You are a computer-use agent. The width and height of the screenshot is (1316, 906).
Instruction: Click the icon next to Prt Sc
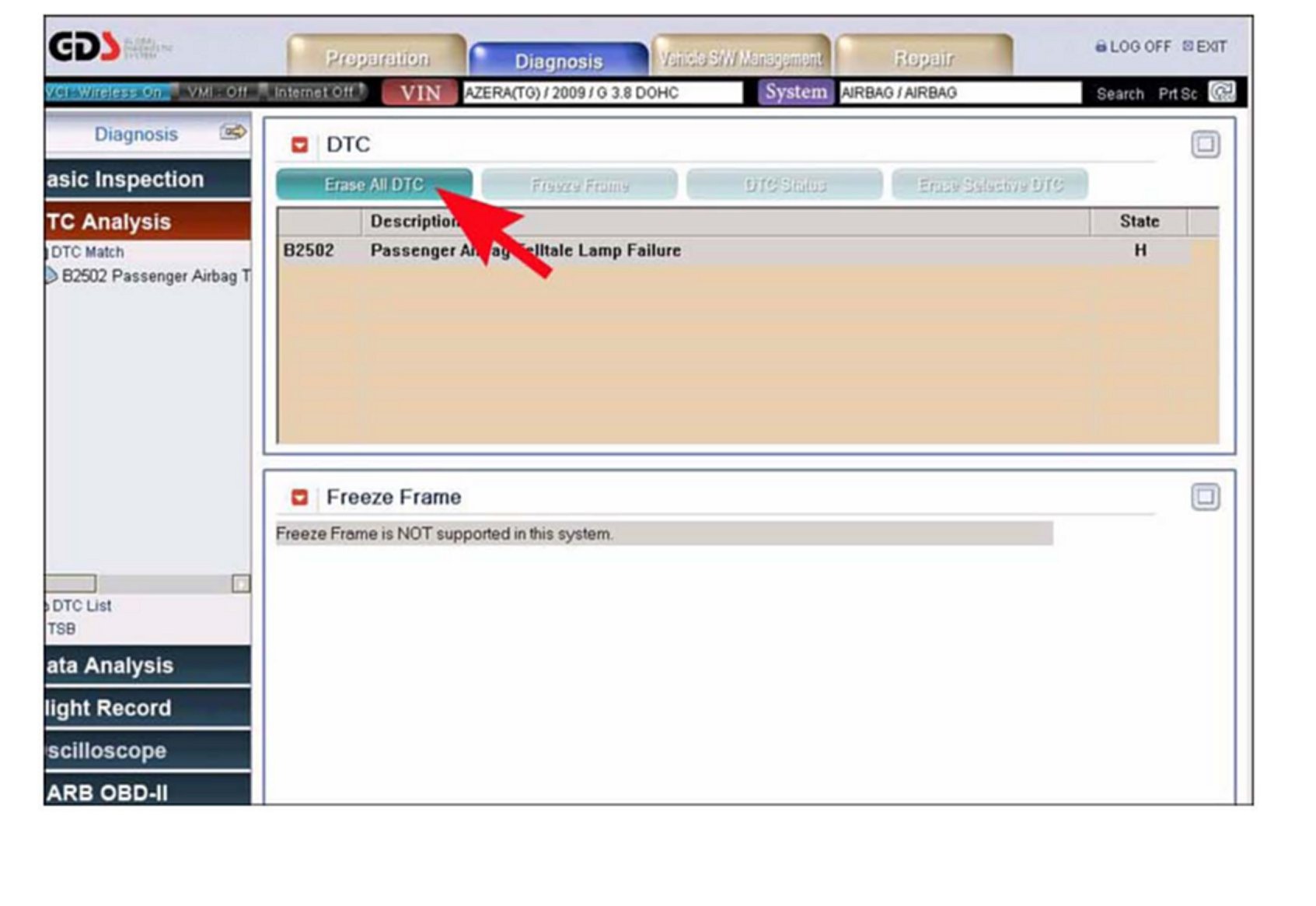[x=1221, y=93]
